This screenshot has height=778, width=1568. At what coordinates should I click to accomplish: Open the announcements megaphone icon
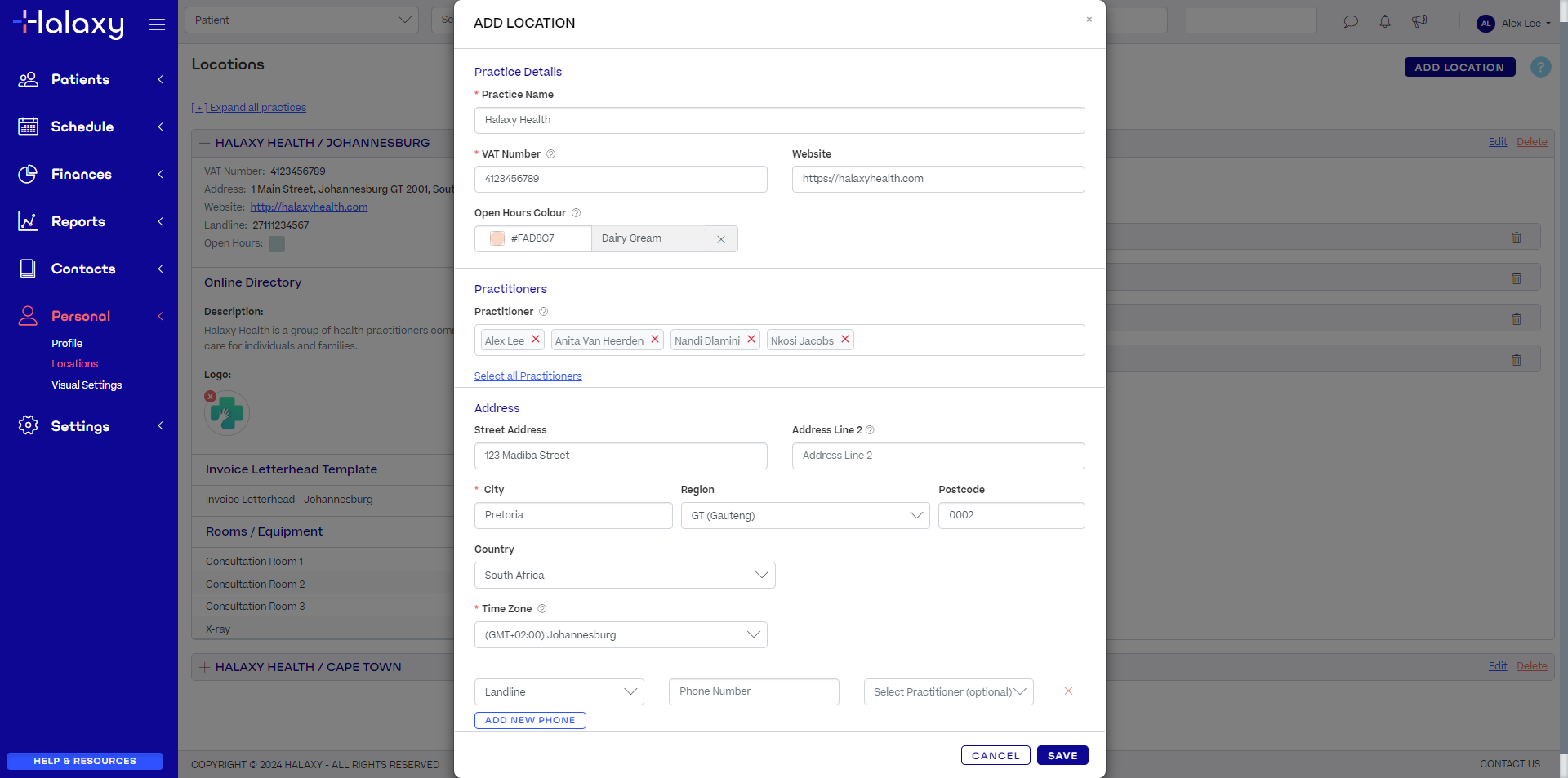pos(1419,22)
